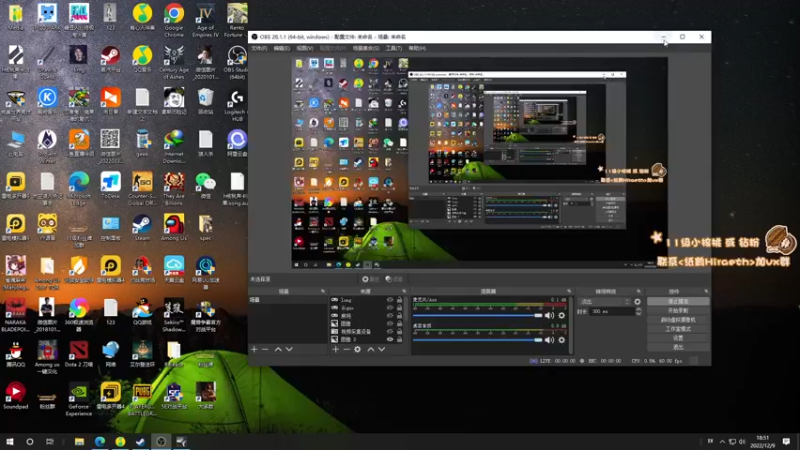800x450 pixels.
Task: Open the Scene Collection menu in OBS
Action: point(366,48)
